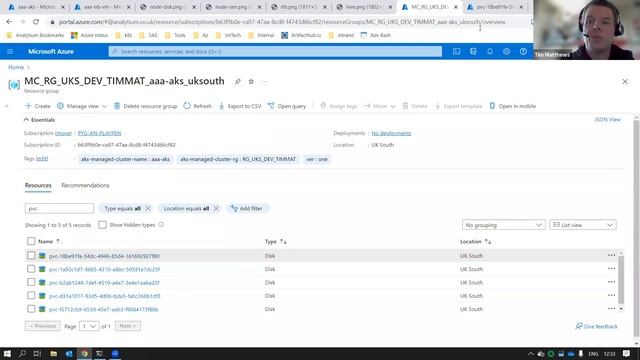Open the help question mark icon
Image resolution: width=640 pixels, height=360 pixels.
(x=523, y=51)
